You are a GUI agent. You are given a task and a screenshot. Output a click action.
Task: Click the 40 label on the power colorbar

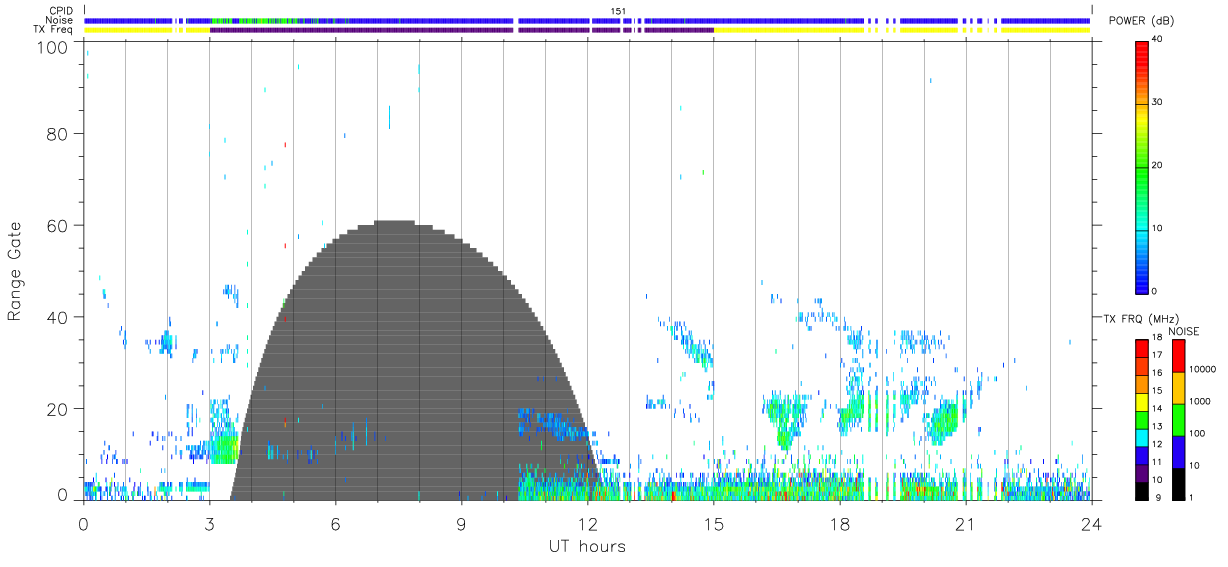click(x=1158, y=39)
